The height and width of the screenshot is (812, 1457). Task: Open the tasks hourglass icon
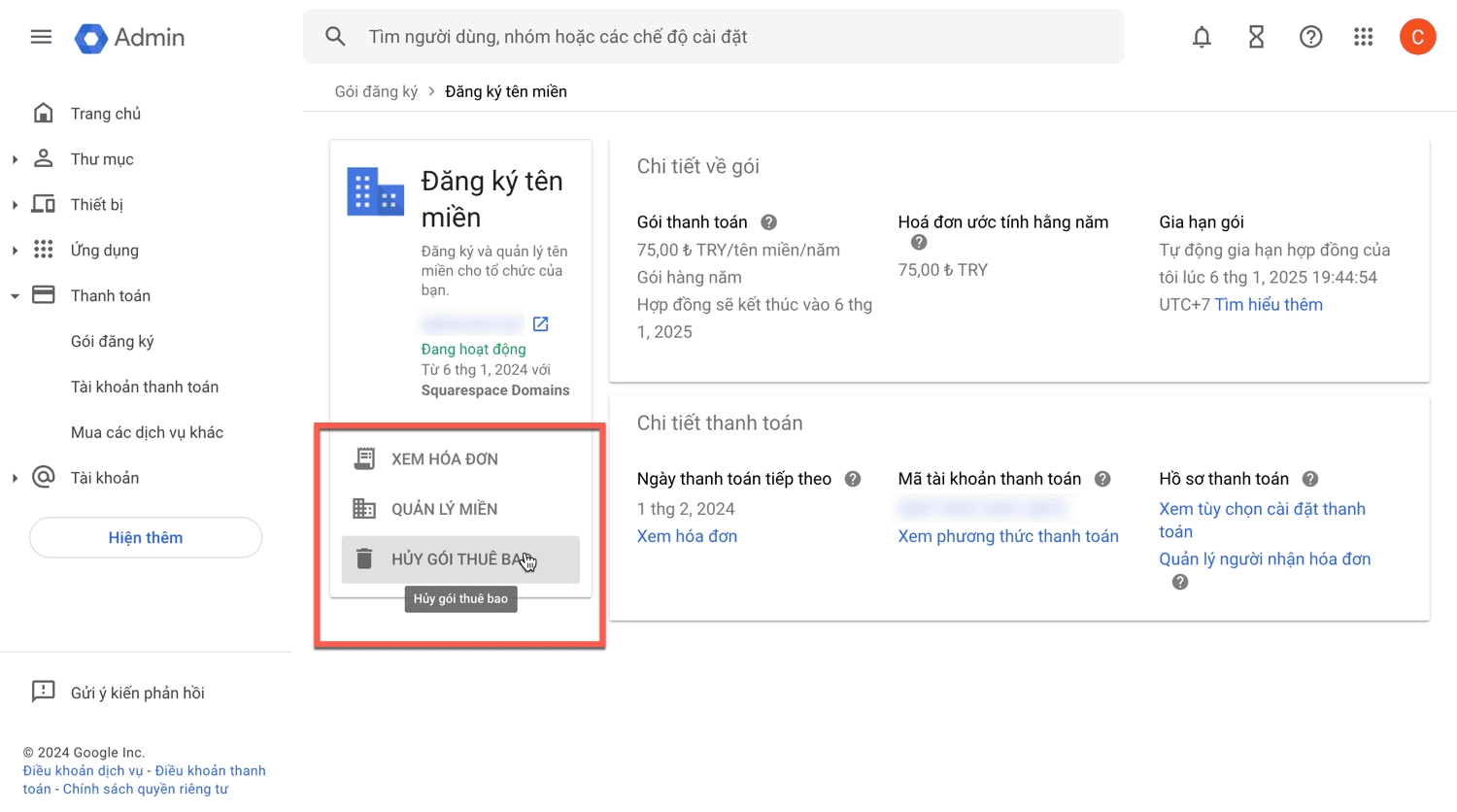click(x=1256, y=37)
